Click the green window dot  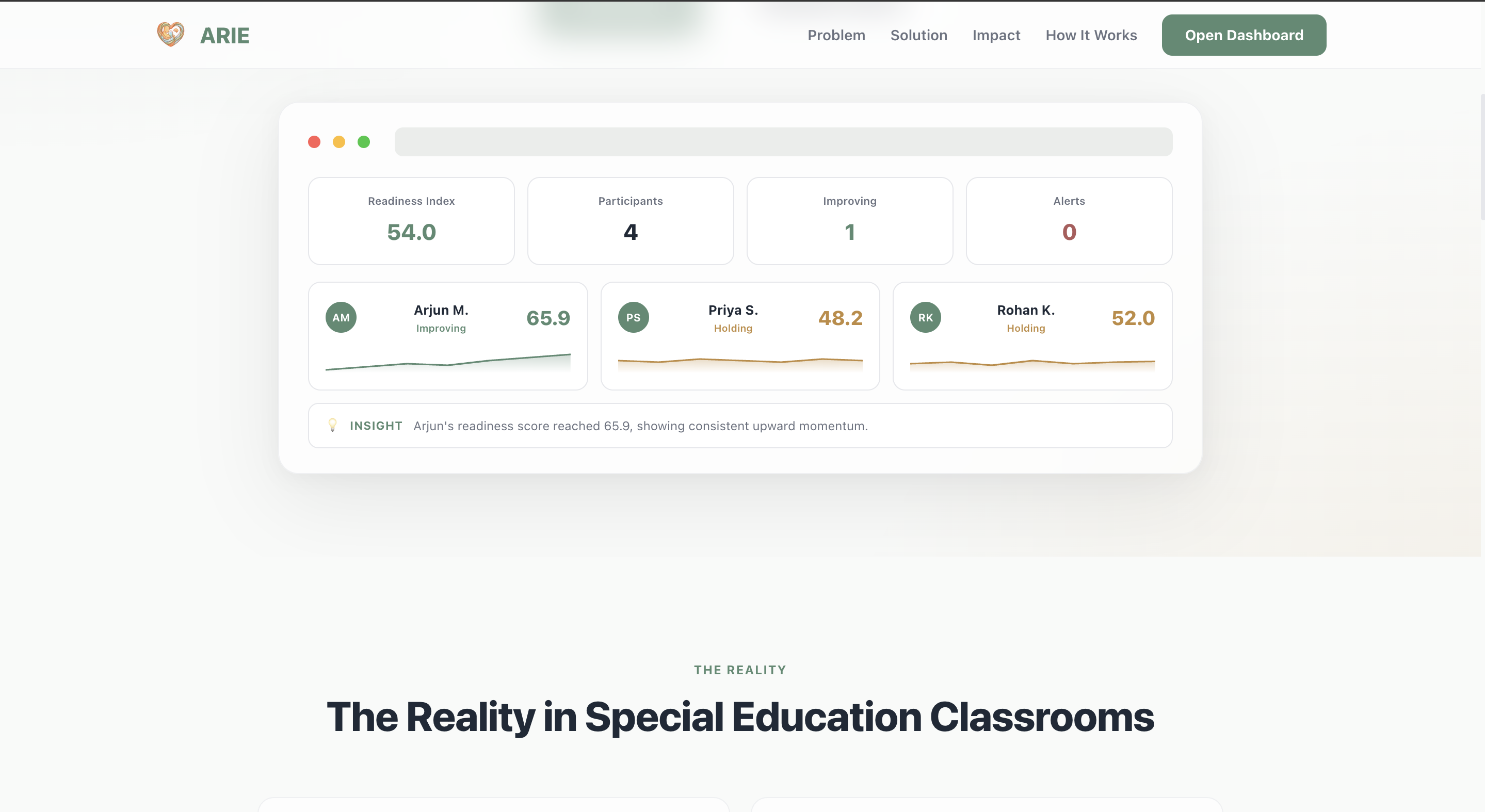point(364,142)
